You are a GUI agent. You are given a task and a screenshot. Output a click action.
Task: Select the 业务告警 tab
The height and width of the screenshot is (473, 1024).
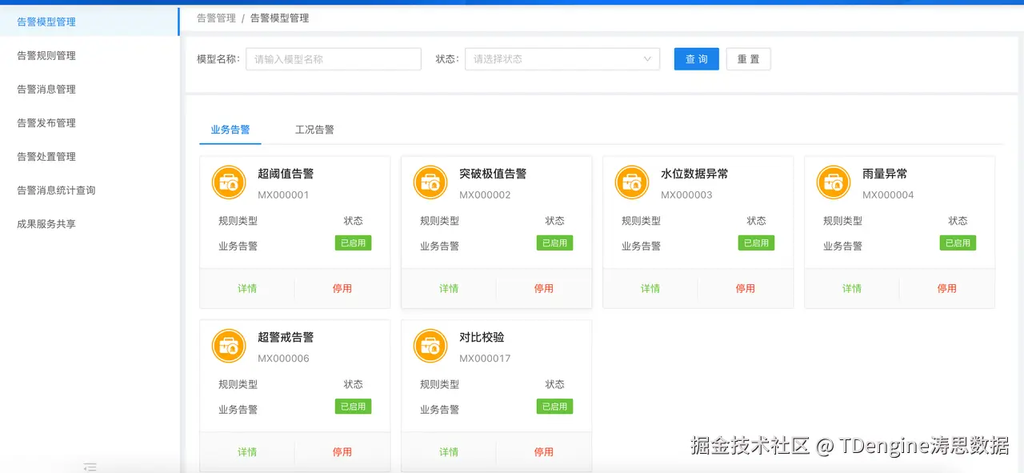pos(230,130)
